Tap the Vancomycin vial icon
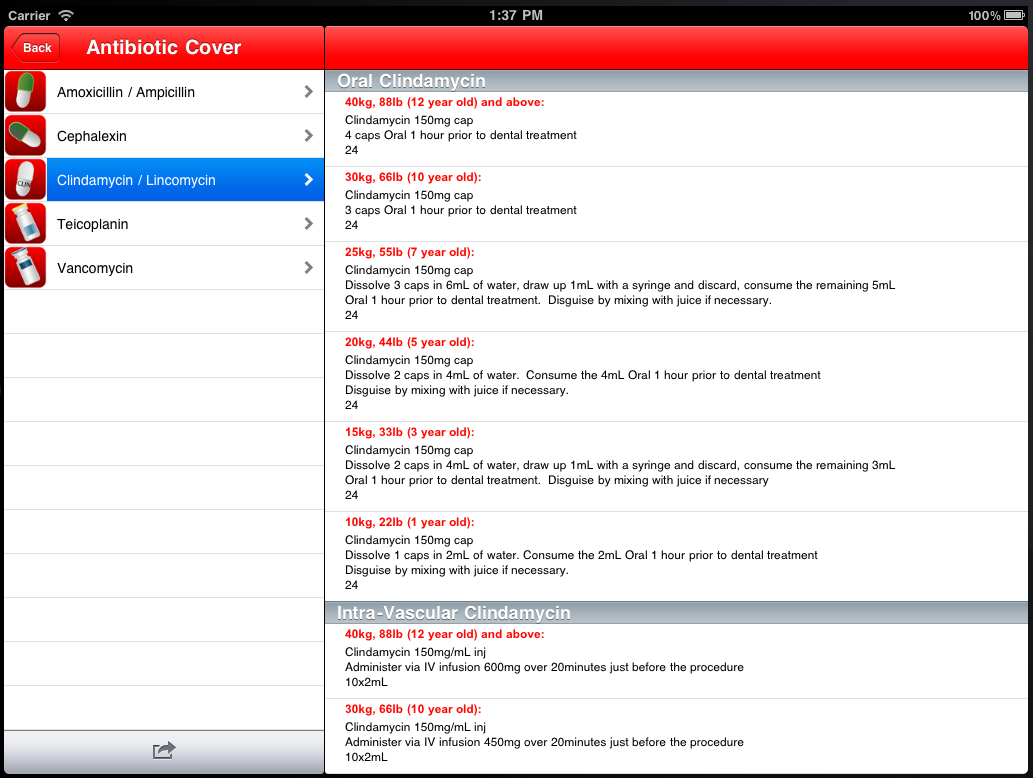 [x=26, y=268]
